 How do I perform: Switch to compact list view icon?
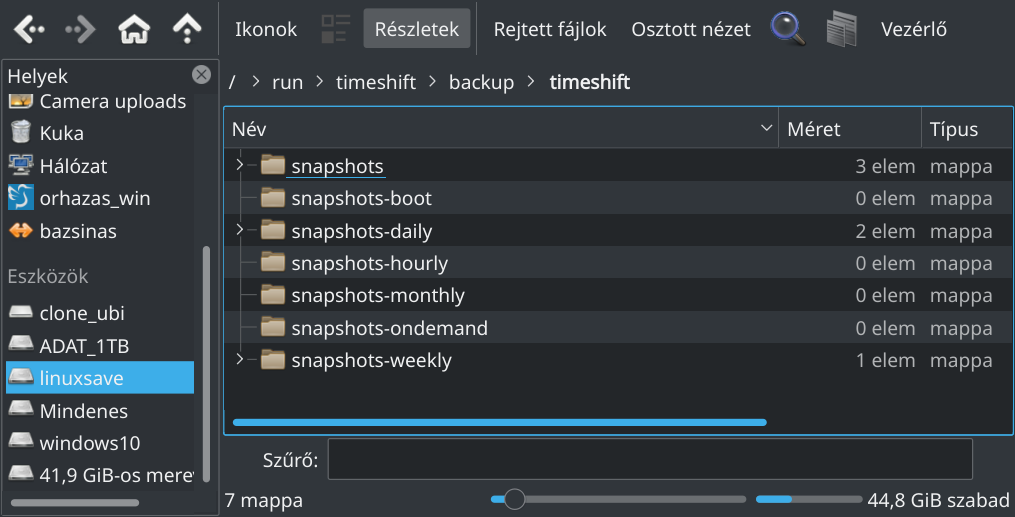tap(336, 29)
